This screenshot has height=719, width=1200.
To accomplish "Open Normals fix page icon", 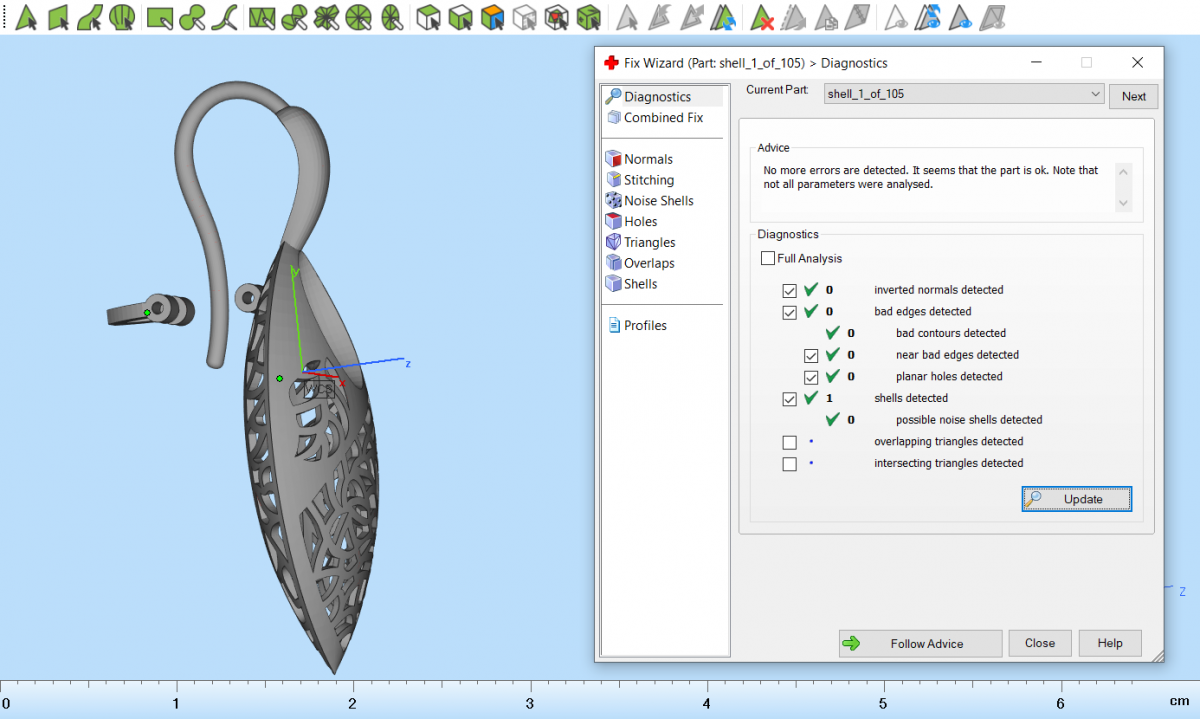I will pos(614,159).
